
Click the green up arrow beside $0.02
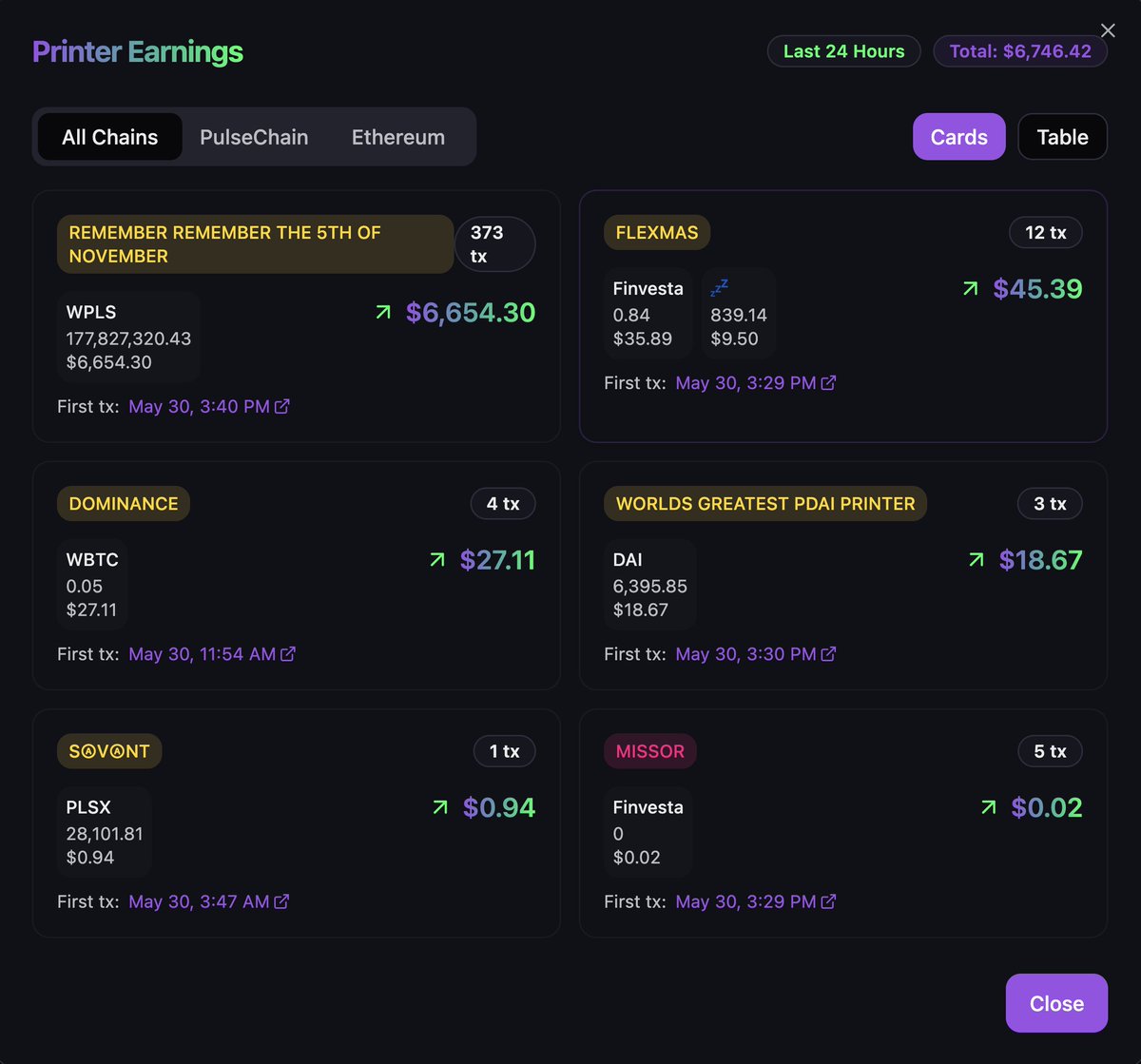[x=989, y=806]
